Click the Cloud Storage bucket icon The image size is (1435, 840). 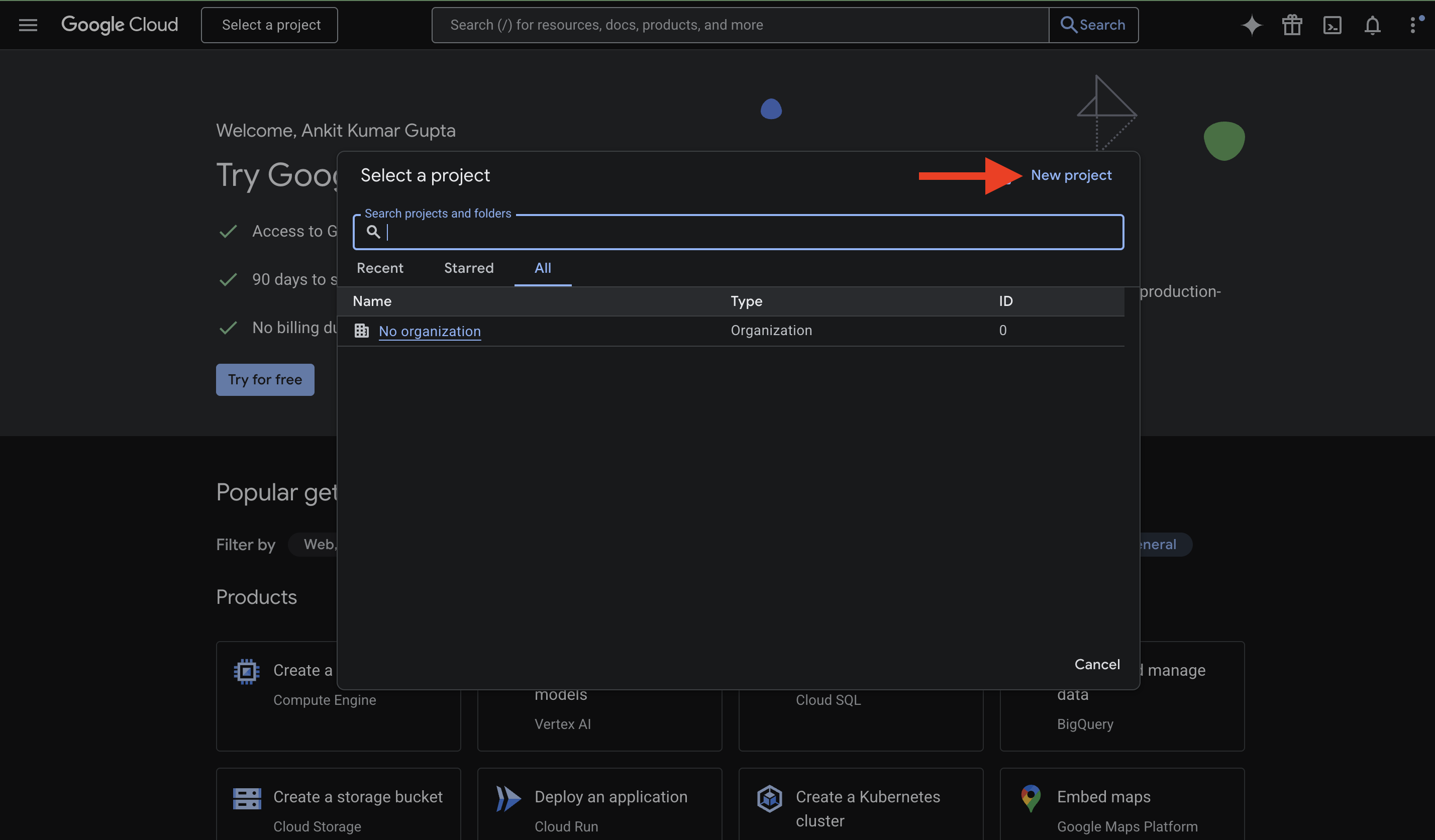click(x=247, y=798)
